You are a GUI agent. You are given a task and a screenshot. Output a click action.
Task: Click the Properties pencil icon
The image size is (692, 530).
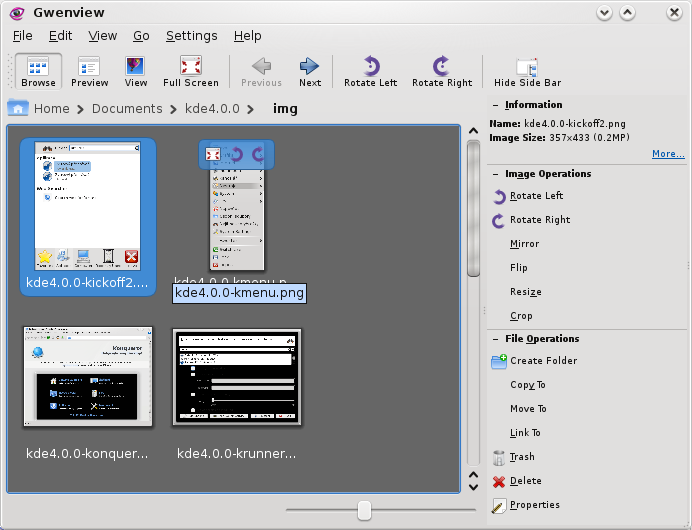click(x=499, y=506)
